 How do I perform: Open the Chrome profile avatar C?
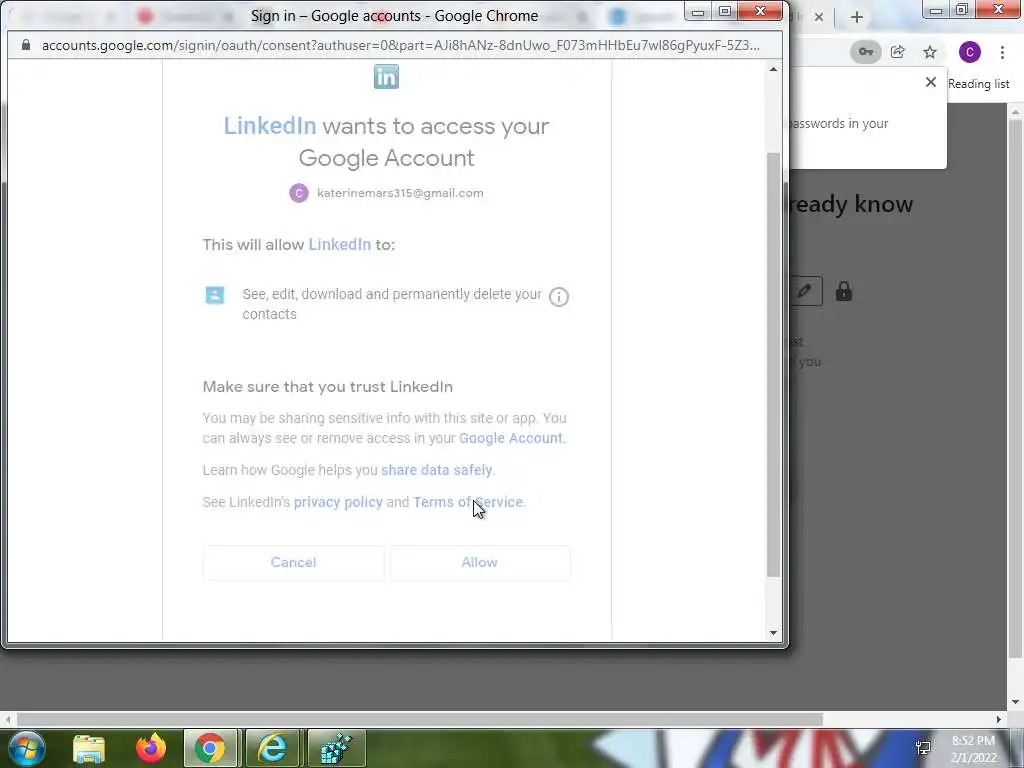[970, 52]
